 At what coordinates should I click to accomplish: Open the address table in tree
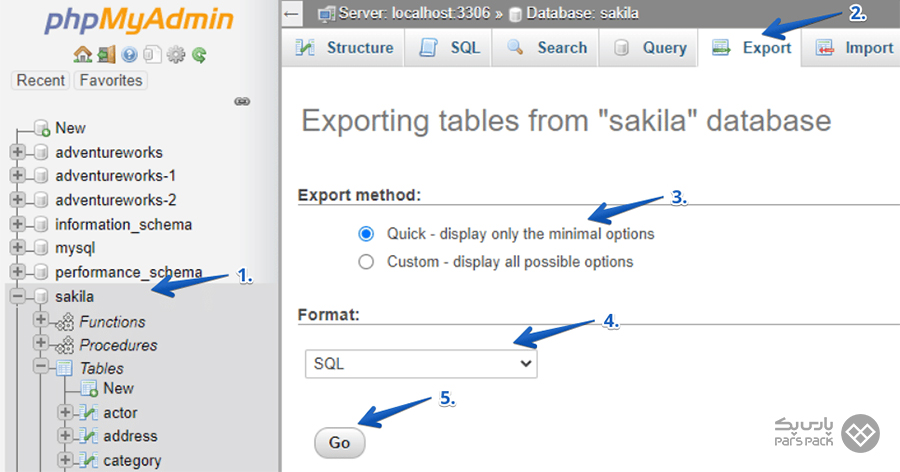click(130, 436)
